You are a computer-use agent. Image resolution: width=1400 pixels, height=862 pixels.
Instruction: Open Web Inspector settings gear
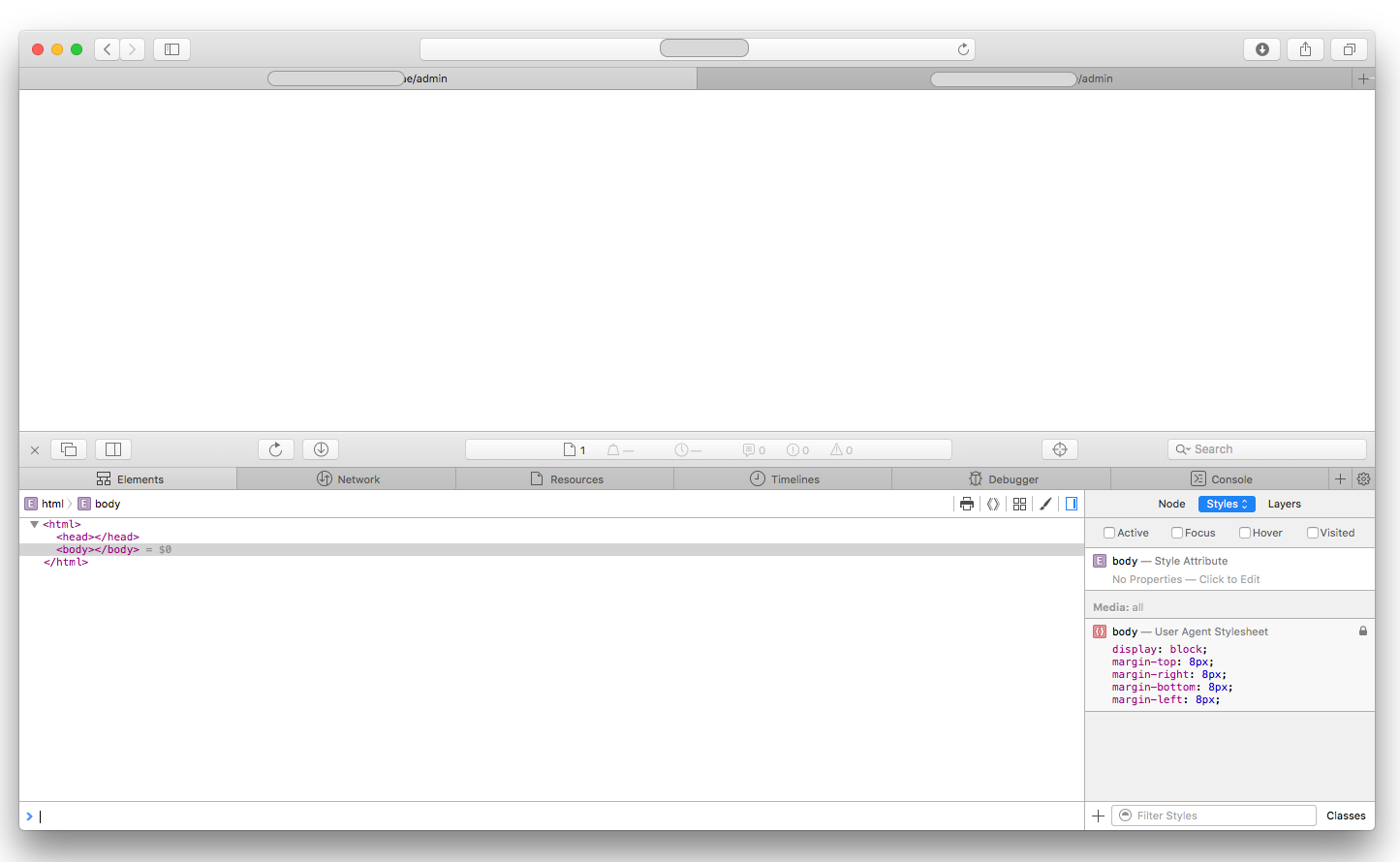click(1363, 478)
